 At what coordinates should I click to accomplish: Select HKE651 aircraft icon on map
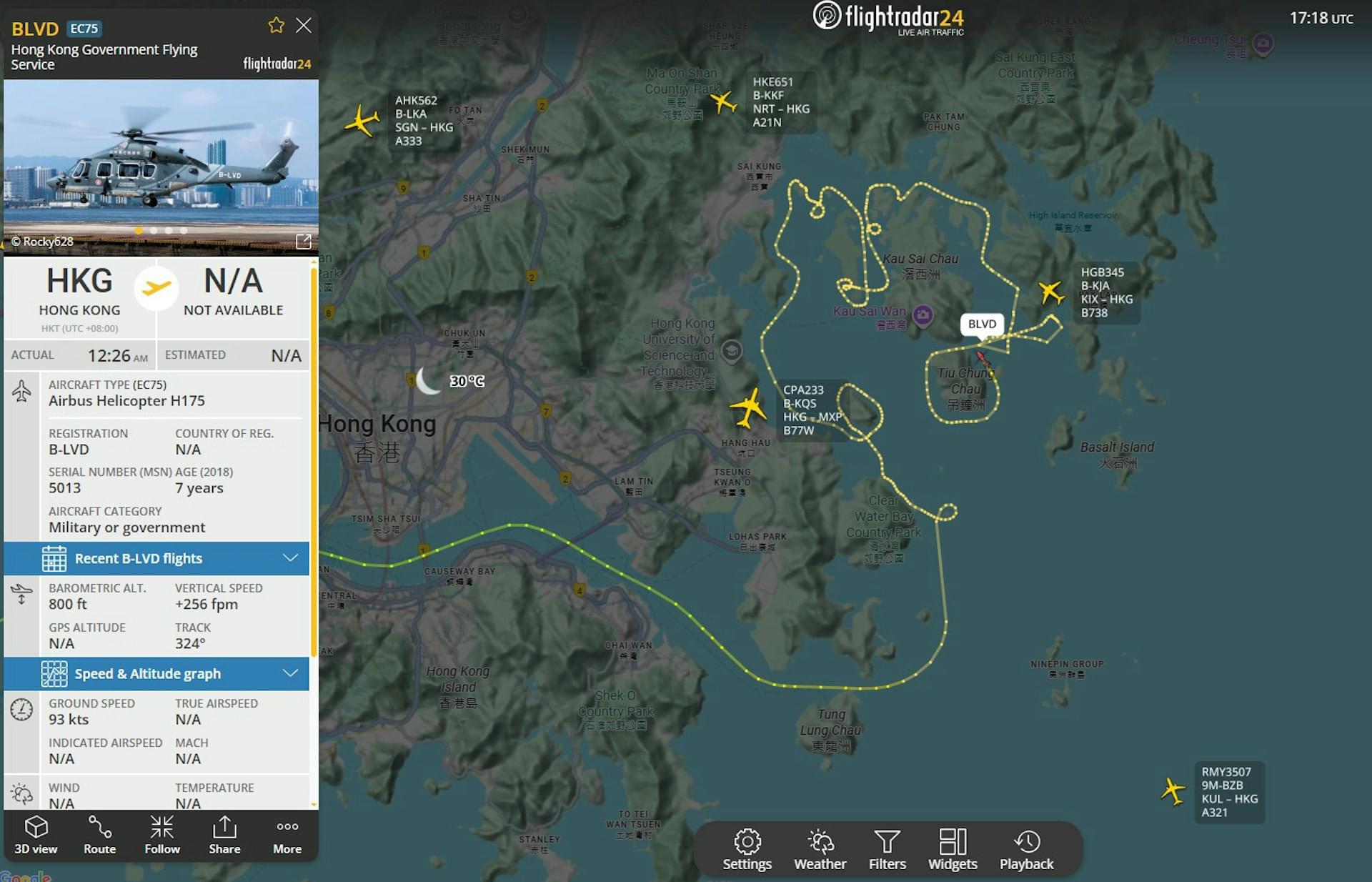(723, 102)
